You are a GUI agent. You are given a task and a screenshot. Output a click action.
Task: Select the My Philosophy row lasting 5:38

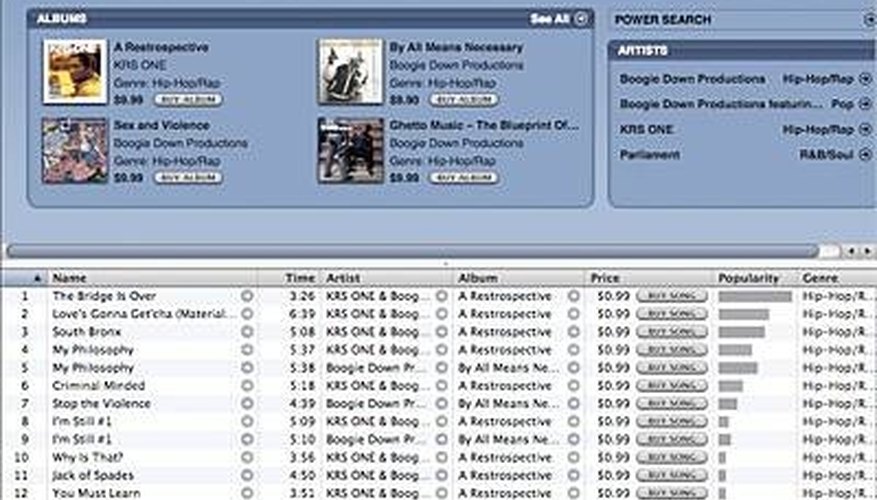click(438, 368)
